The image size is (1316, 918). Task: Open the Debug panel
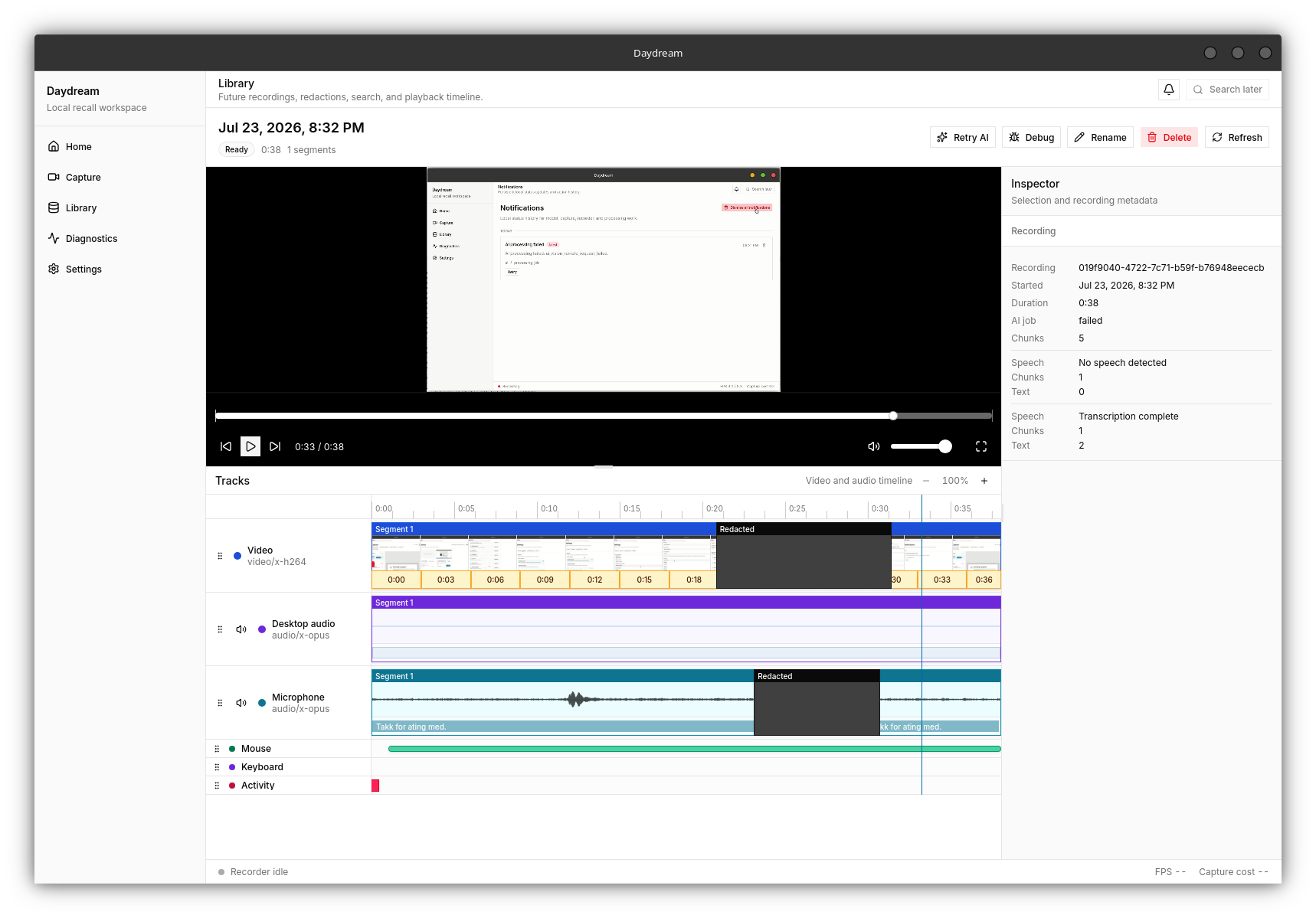(x=1031, y=137)
